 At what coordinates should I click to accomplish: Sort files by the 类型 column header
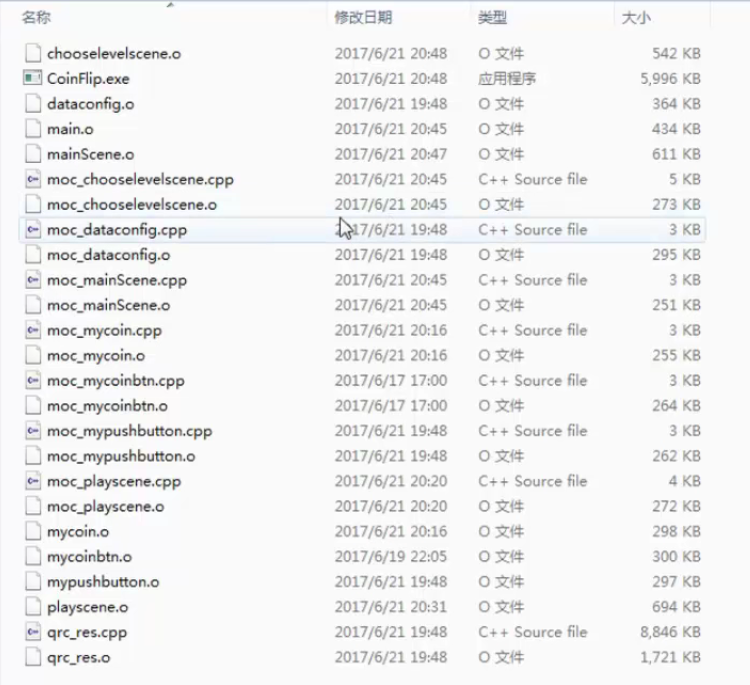tap(492, 18)
